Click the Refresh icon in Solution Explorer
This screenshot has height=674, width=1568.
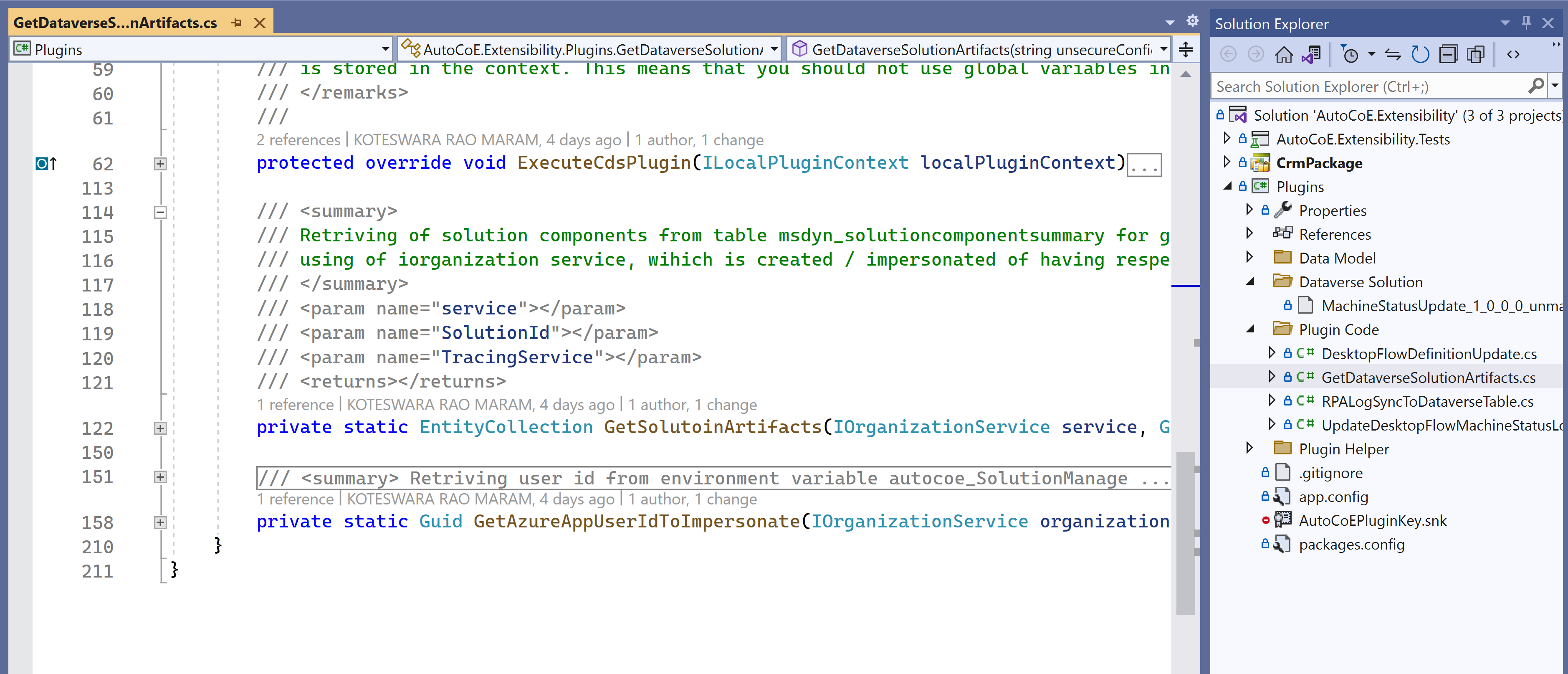pyautogui.click(x=1420, y=53)
